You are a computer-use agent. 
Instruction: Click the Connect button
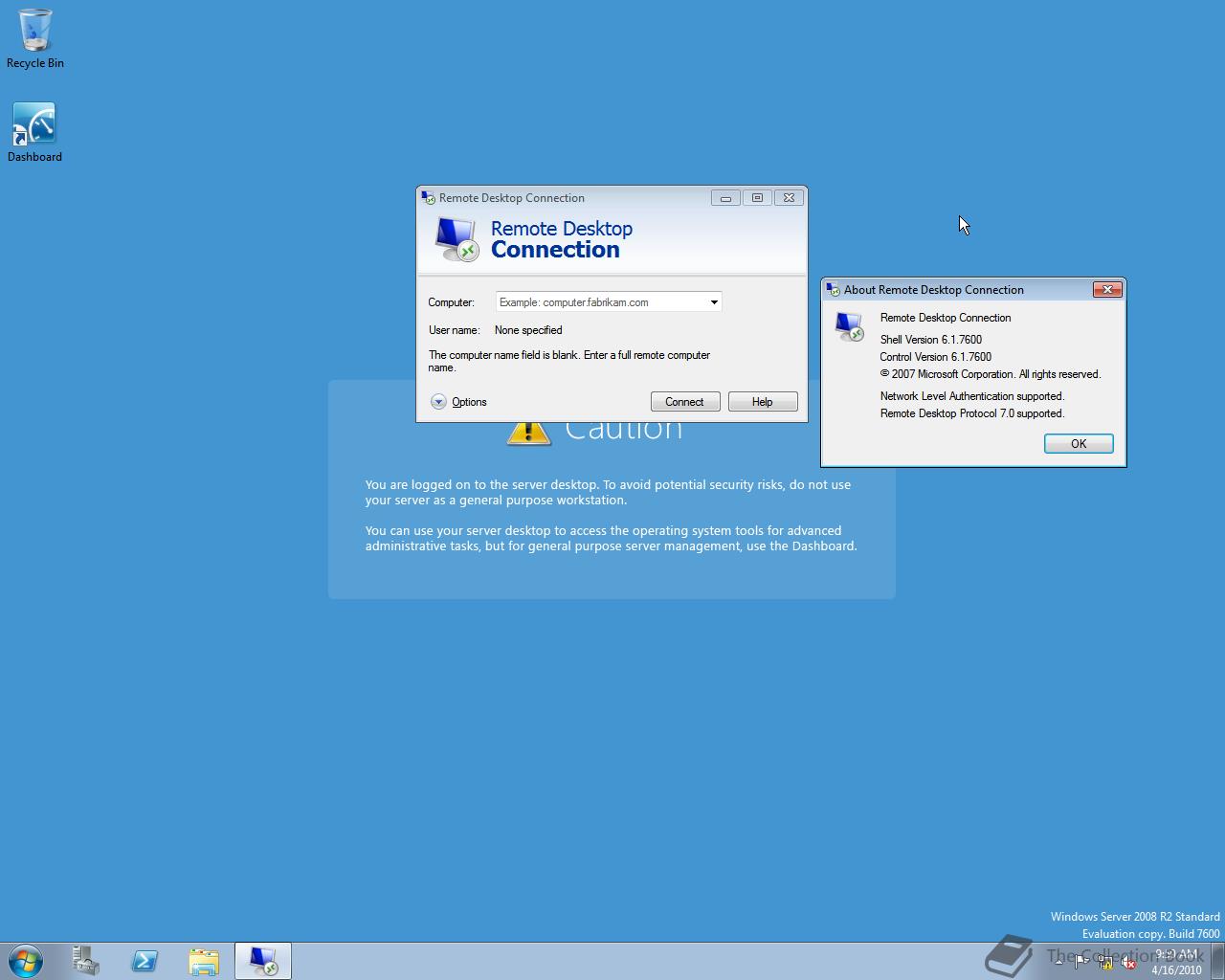[x=685, y=402]
